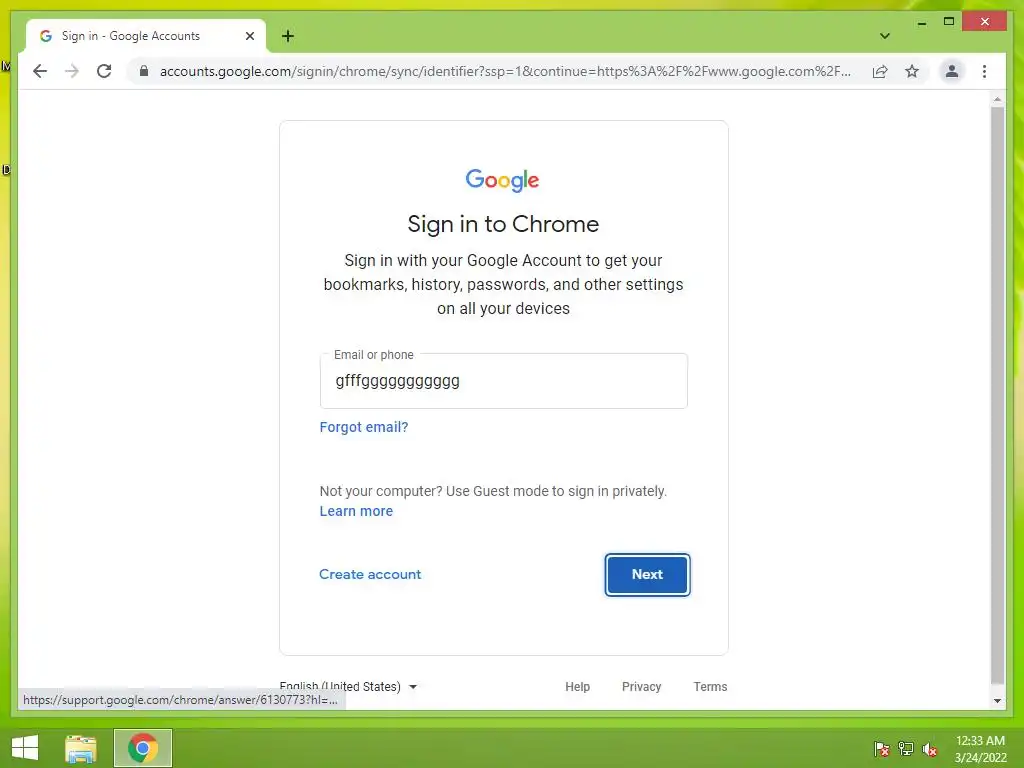The height and width of the screenshot is (768, 1024).
Task: Select the Sign in - Google Accounts tab
Action: 145,36
